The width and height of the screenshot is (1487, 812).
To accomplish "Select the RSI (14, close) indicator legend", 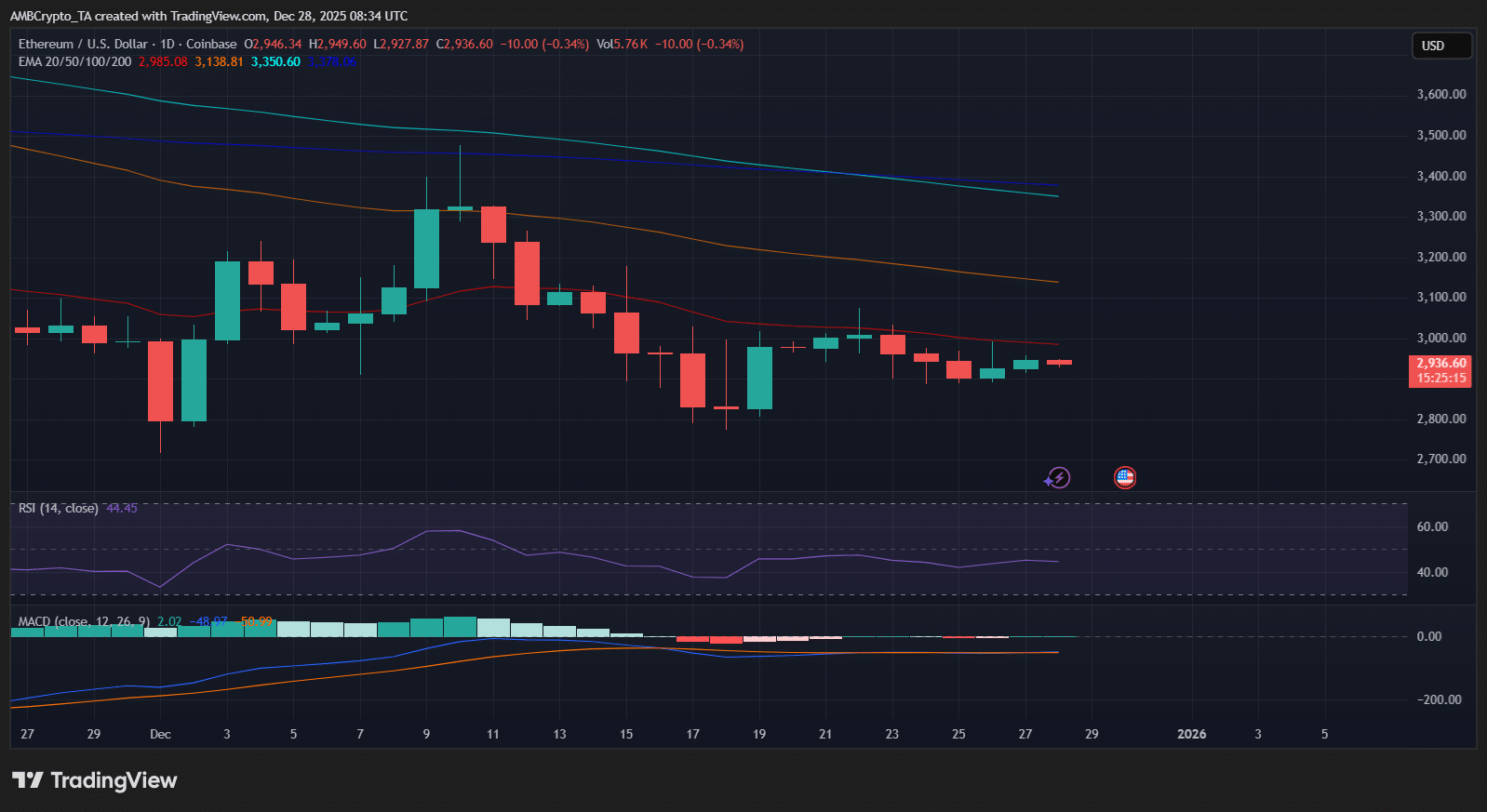I will click(x=59, y=508).
